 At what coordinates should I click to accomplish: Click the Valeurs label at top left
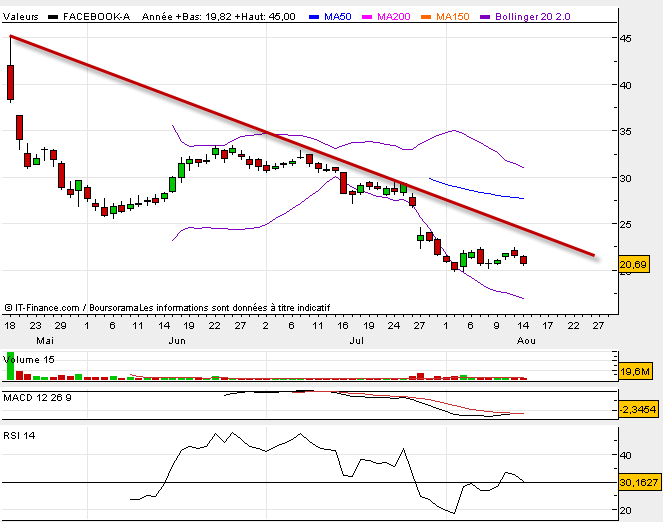coord(21,17)
